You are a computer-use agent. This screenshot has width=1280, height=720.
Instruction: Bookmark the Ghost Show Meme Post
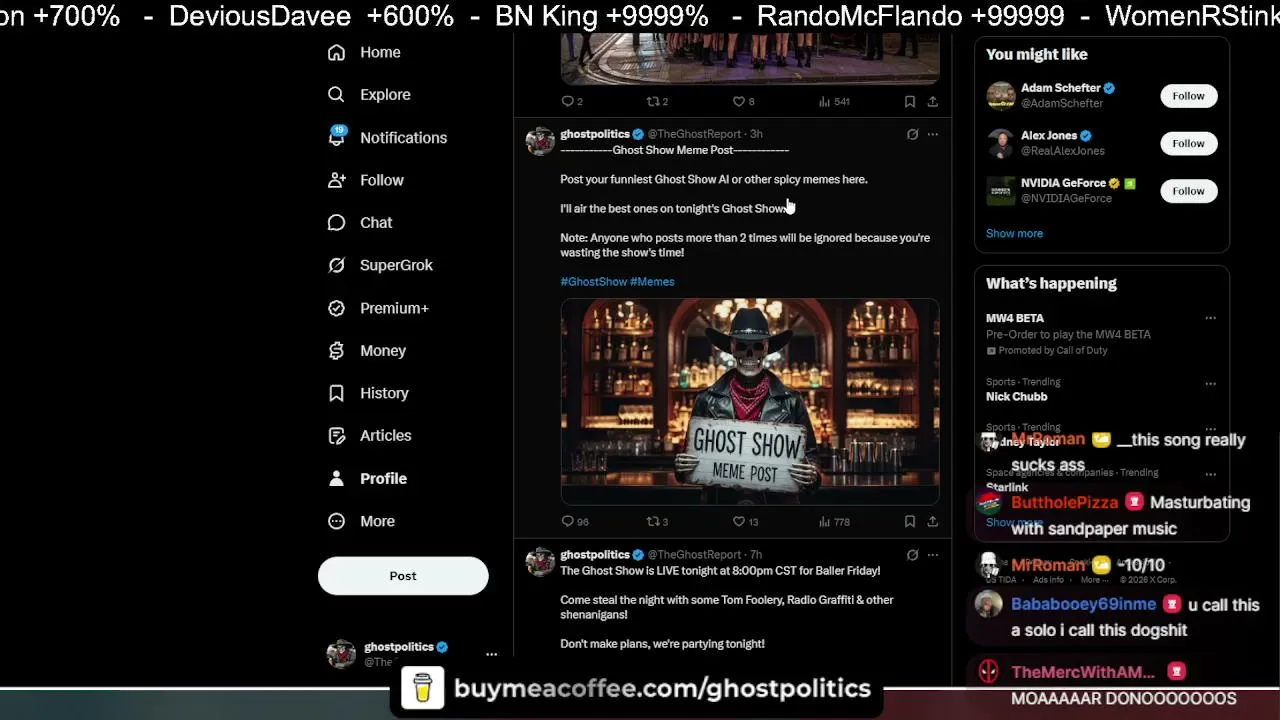point(910,521)
